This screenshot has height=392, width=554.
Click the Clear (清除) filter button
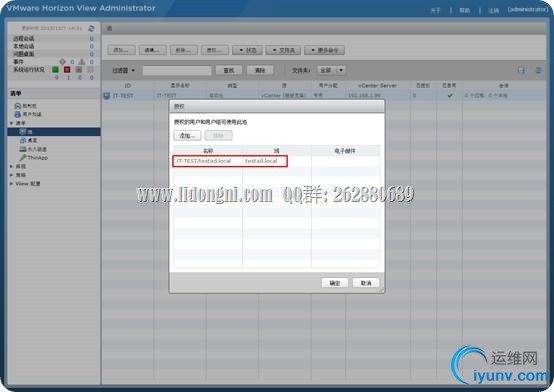click(260, 70)
